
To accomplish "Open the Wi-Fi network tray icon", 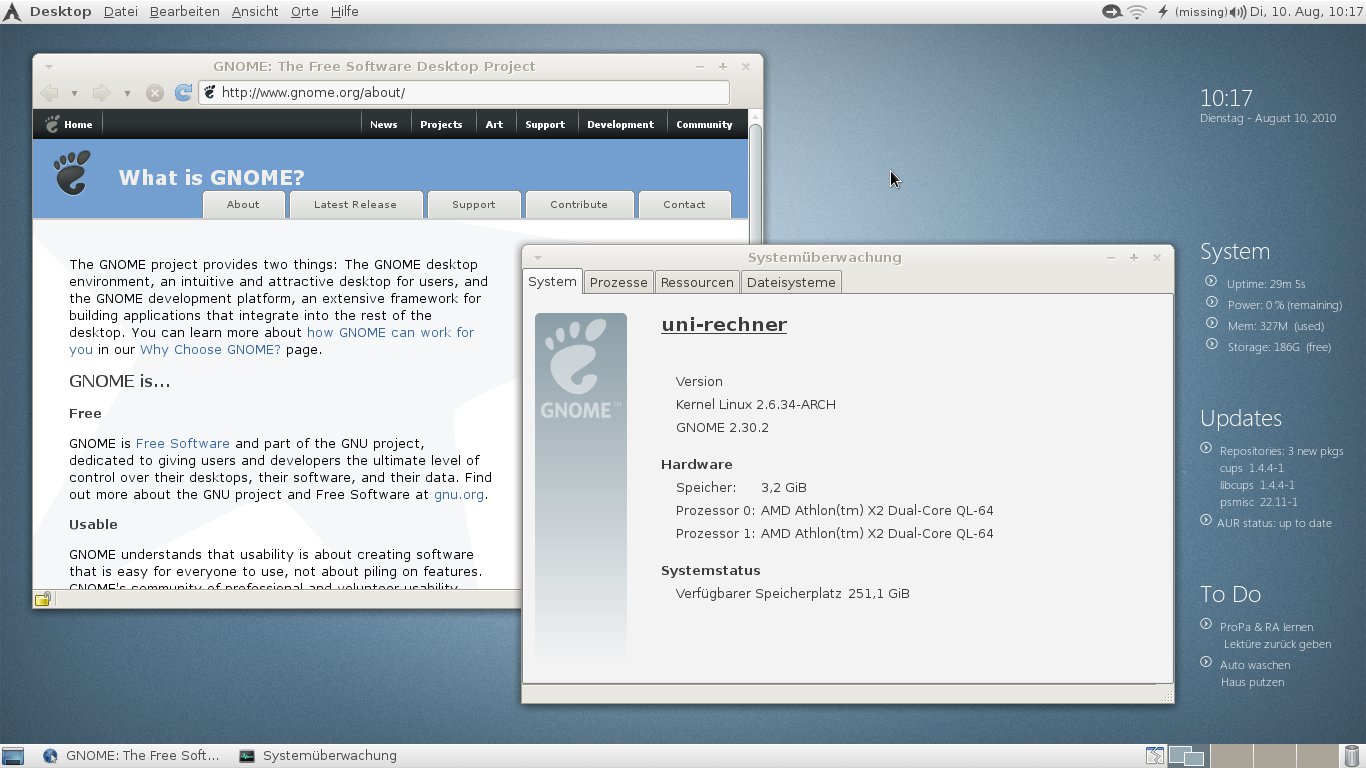I will [x=1137, y=12].
